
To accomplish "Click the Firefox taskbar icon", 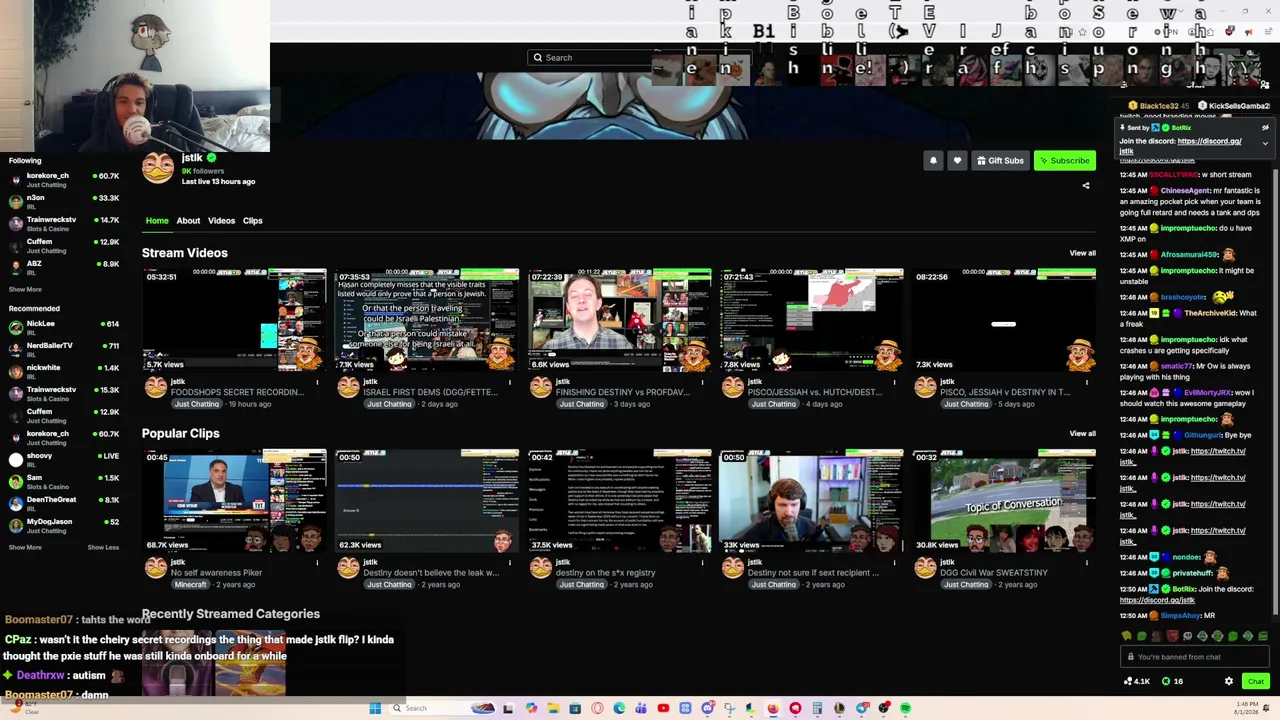I will point(773,708).
